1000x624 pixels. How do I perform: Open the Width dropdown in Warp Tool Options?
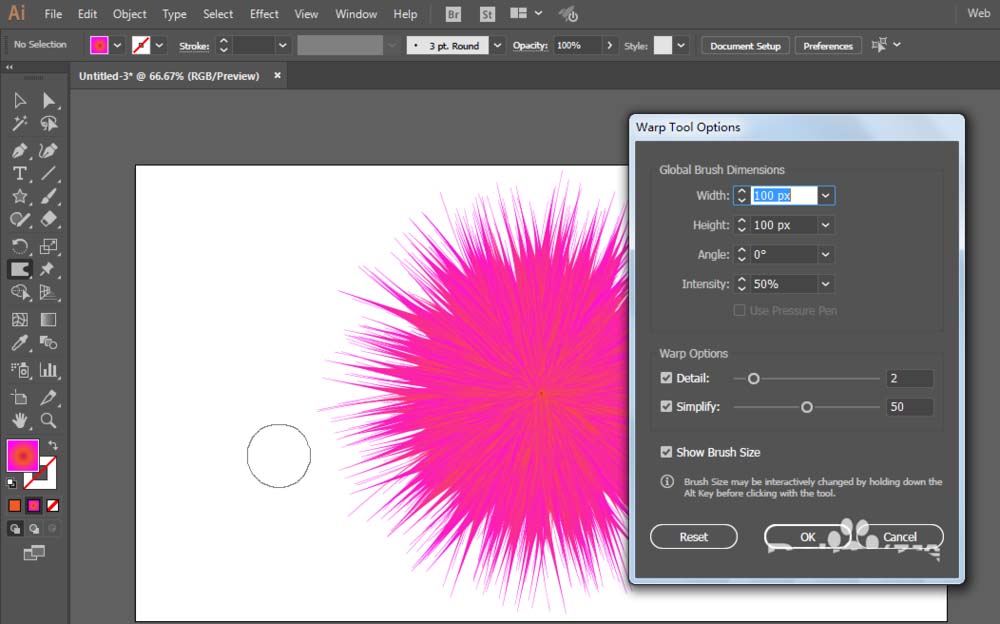(826, 195)
